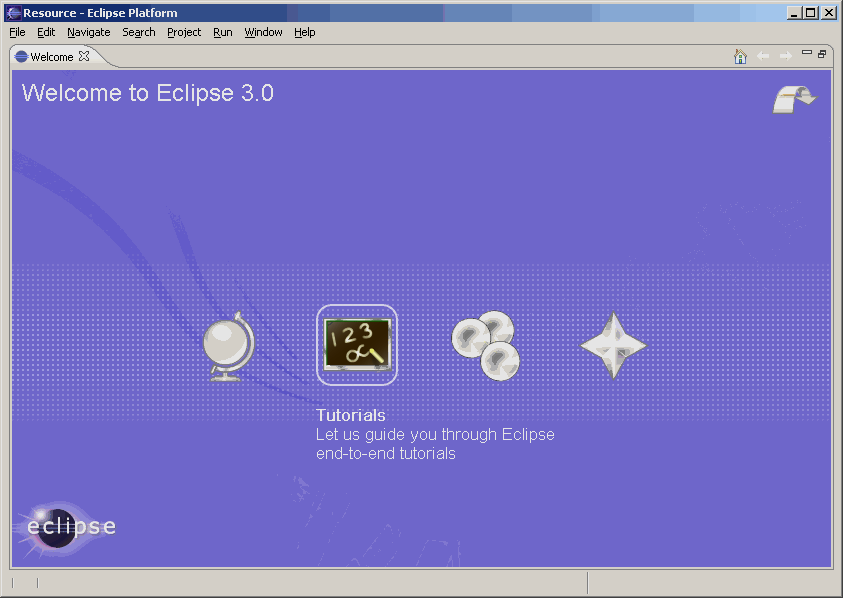843x598 pixels.
Task: Open the Edit menu
Action: tap(46, 32)
